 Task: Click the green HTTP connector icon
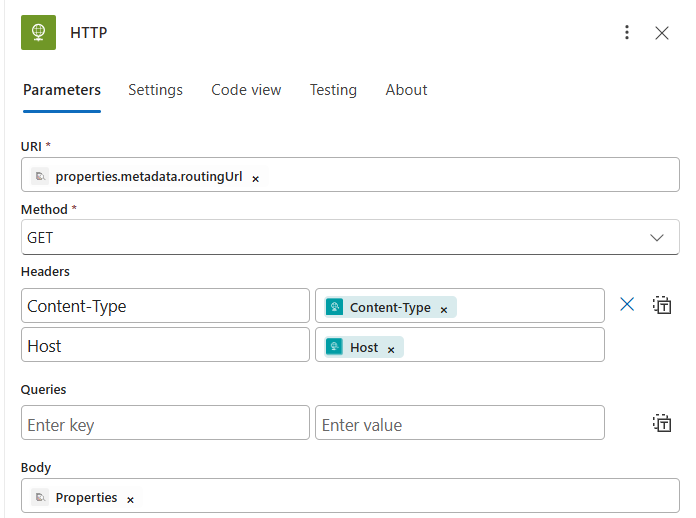coord(38,33)
